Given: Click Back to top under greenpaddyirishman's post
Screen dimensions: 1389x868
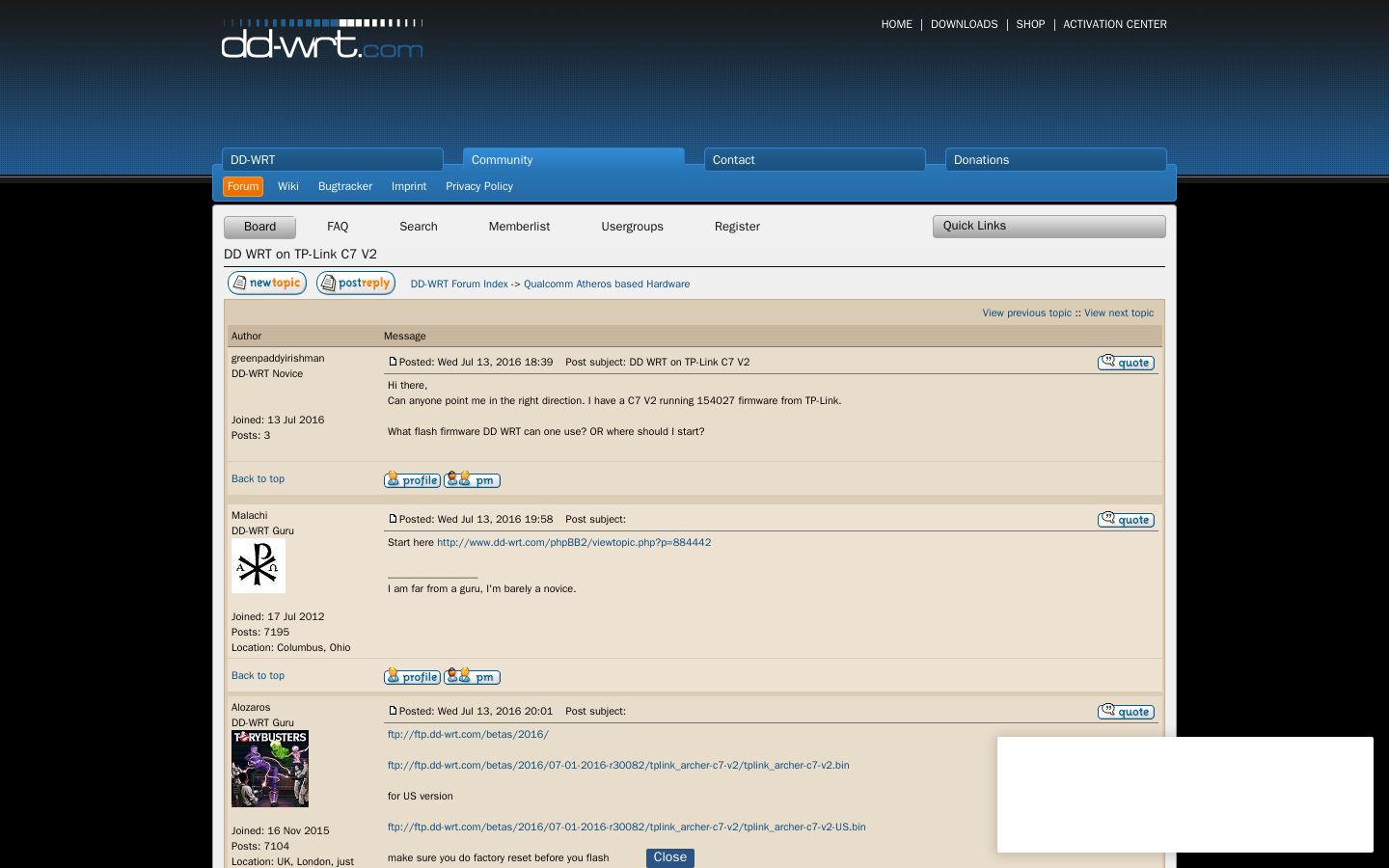Looking at the screenshot, I should click(258, 478).
